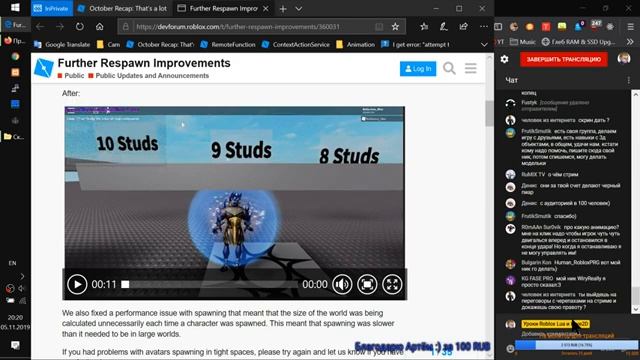The height and width of the screenshot is (360, 640).
Task: Open the chat options three-dot menu
Action: point(629,80)
